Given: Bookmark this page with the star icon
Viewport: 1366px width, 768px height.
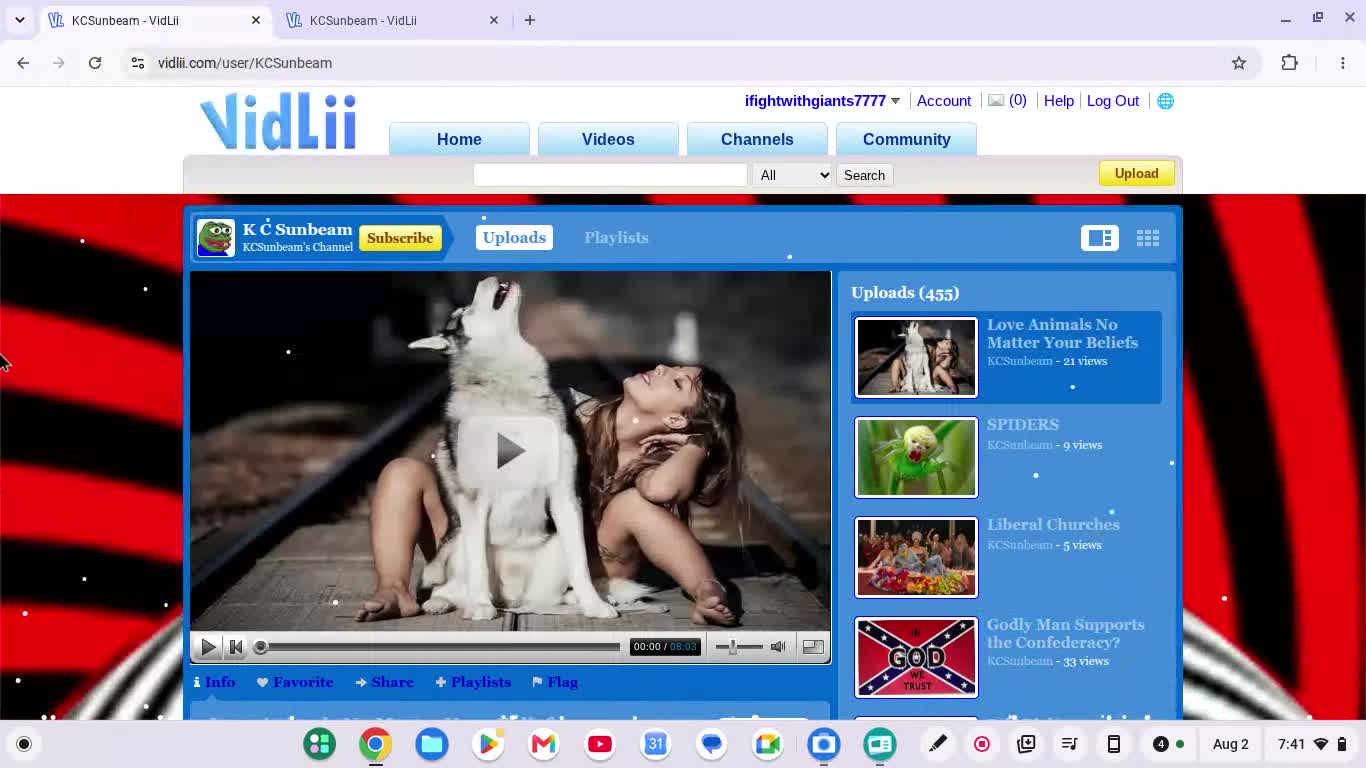Looking at the screenshot, I should [x=1239, y=63].
